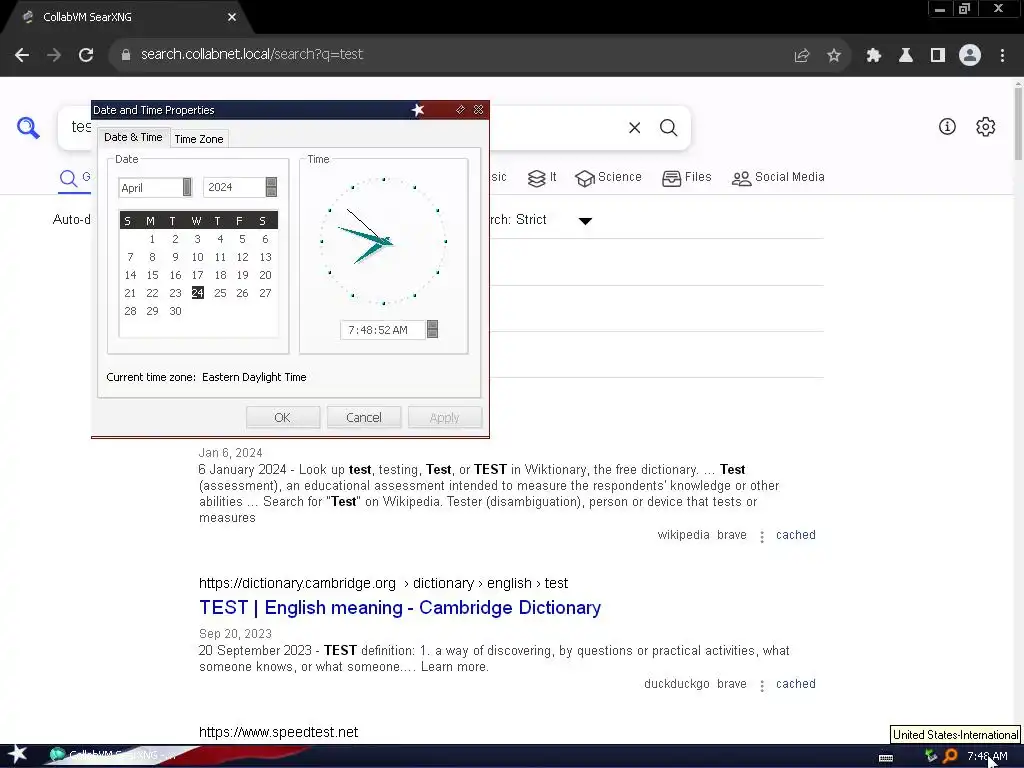The width and height of the screenshot is (1024, 768).
Task: Open three-dot menu of Cambridge result
Action: (x=761, y=685)
